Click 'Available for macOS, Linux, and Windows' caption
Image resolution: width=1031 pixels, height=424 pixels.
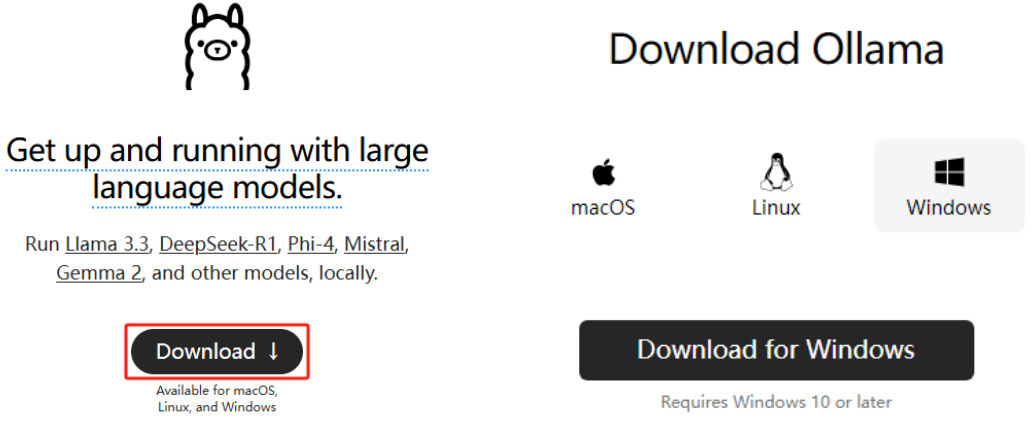pos(217,399)
